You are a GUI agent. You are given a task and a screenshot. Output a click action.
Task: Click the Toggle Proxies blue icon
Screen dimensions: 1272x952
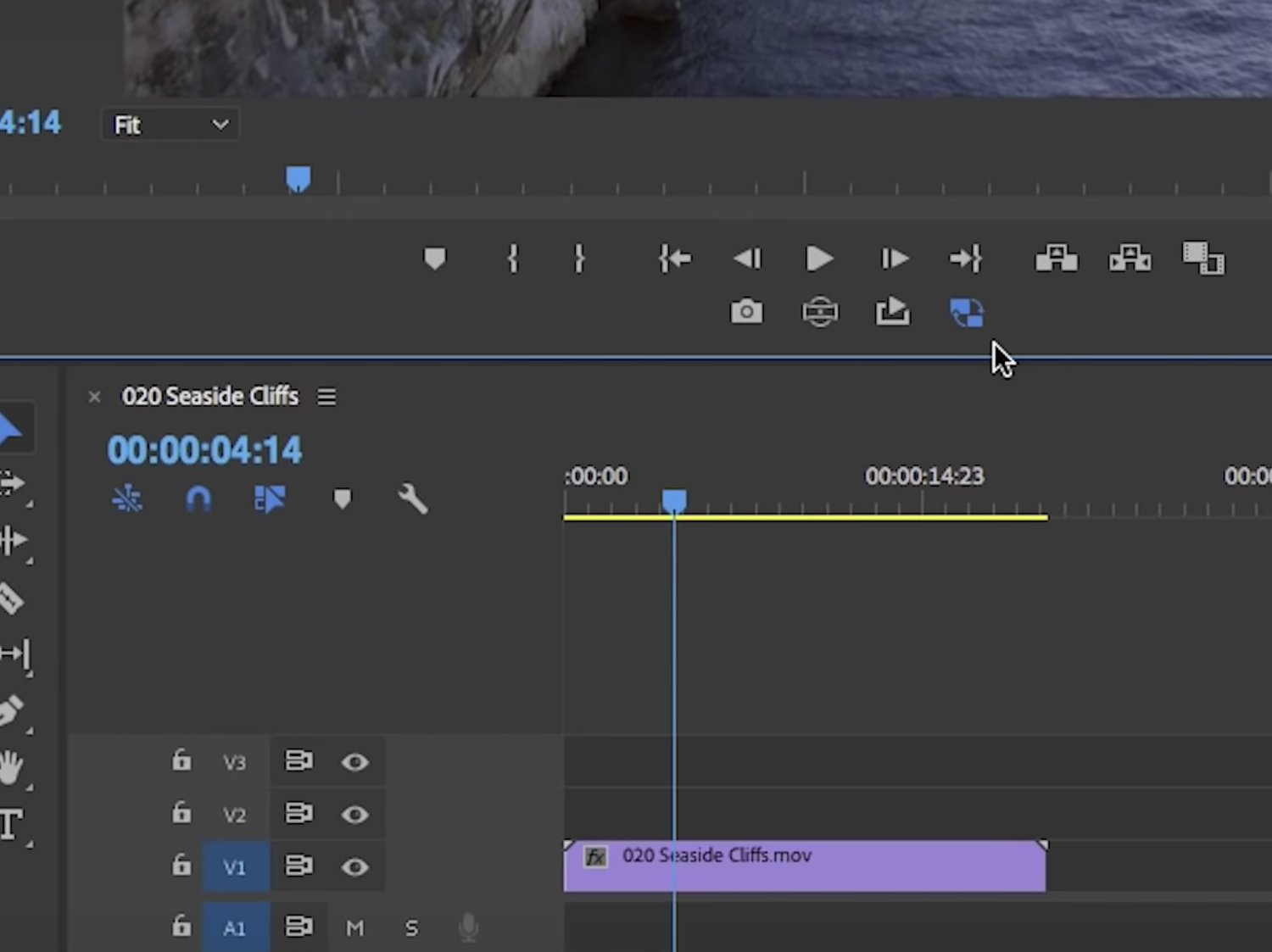point(967,312)
